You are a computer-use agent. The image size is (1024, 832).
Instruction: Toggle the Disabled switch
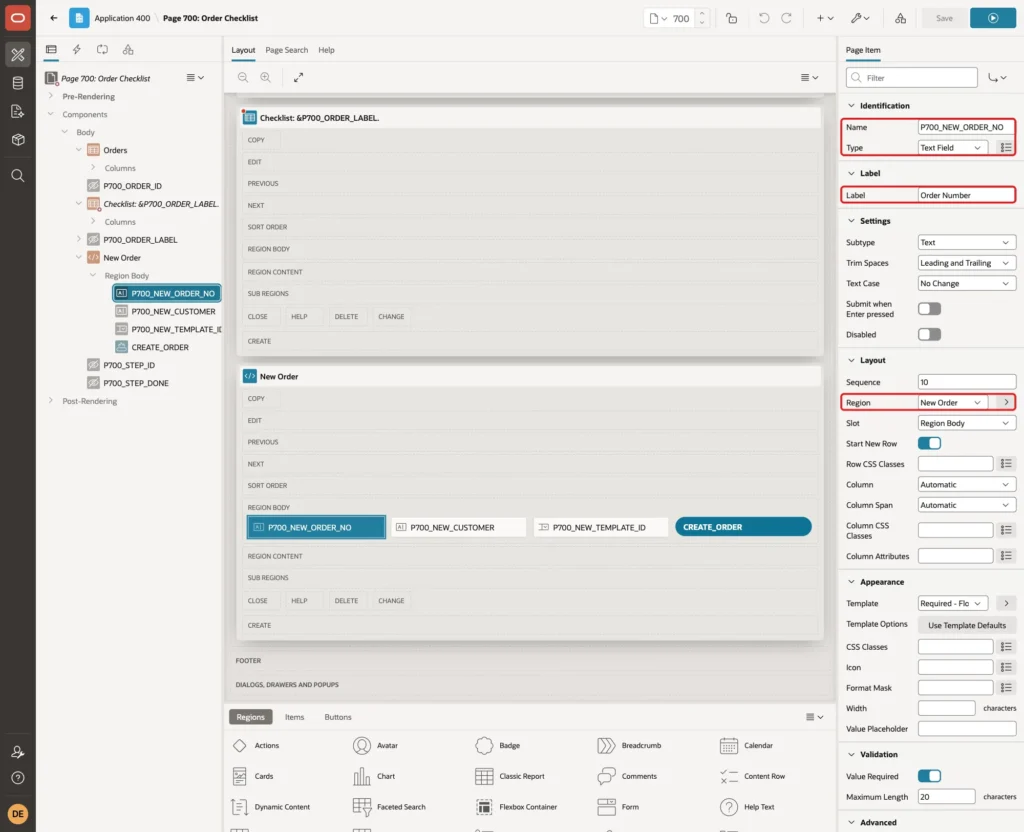point(929,334)
